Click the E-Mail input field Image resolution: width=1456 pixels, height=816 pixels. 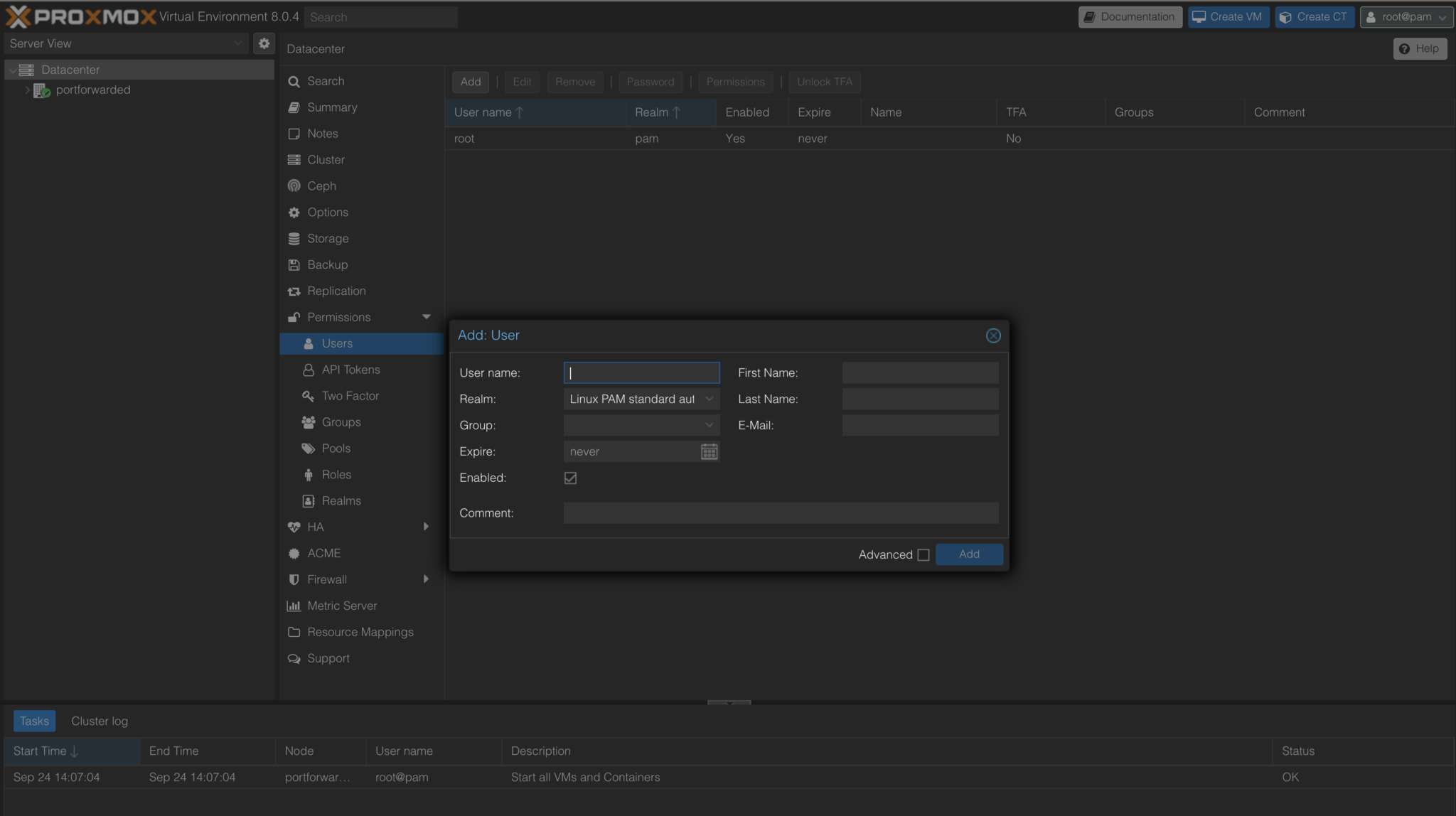pyautogui.click(x=920, y=425)
